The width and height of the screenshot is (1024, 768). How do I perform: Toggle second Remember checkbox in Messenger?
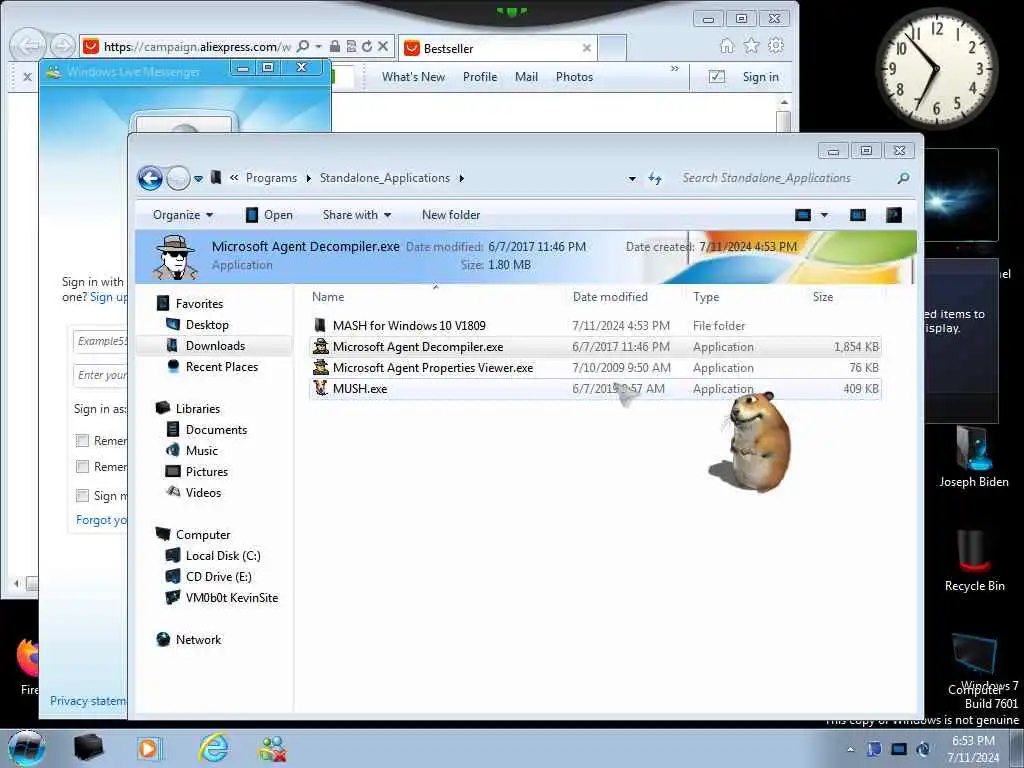tap(82, 466)
